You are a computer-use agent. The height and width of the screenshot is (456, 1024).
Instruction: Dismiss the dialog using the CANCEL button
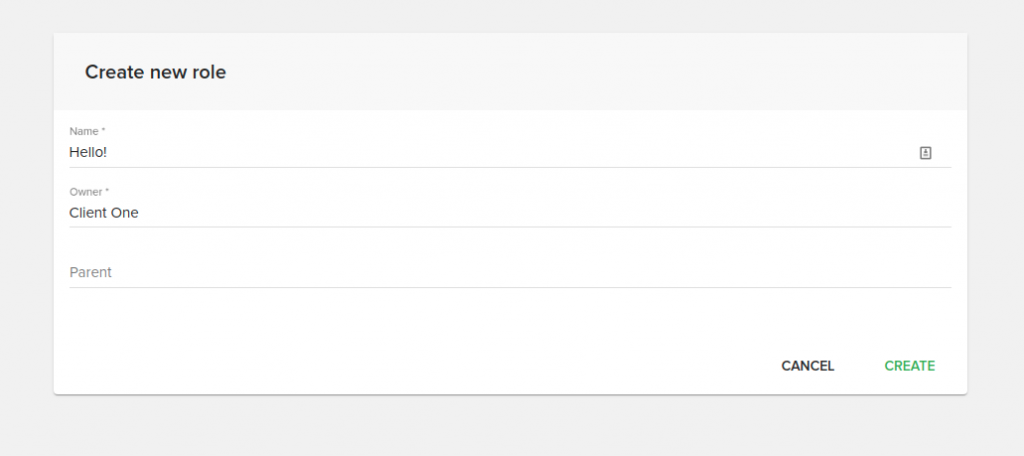[808, 366]
